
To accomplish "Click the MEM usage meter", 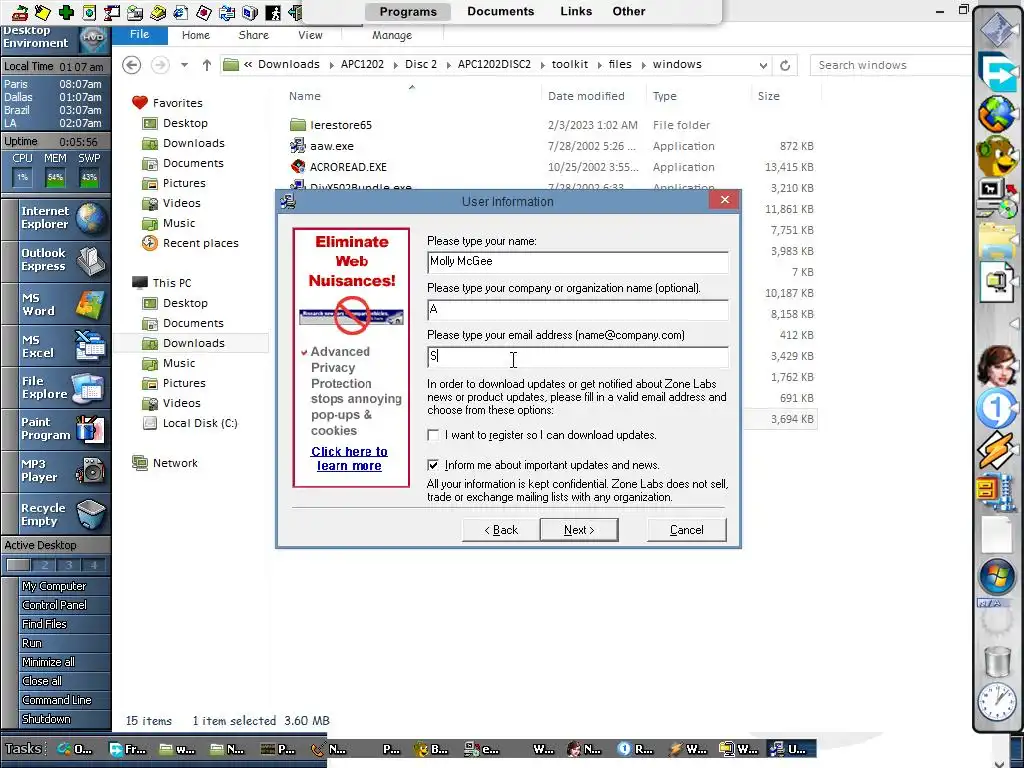I will tap(55, 177).
